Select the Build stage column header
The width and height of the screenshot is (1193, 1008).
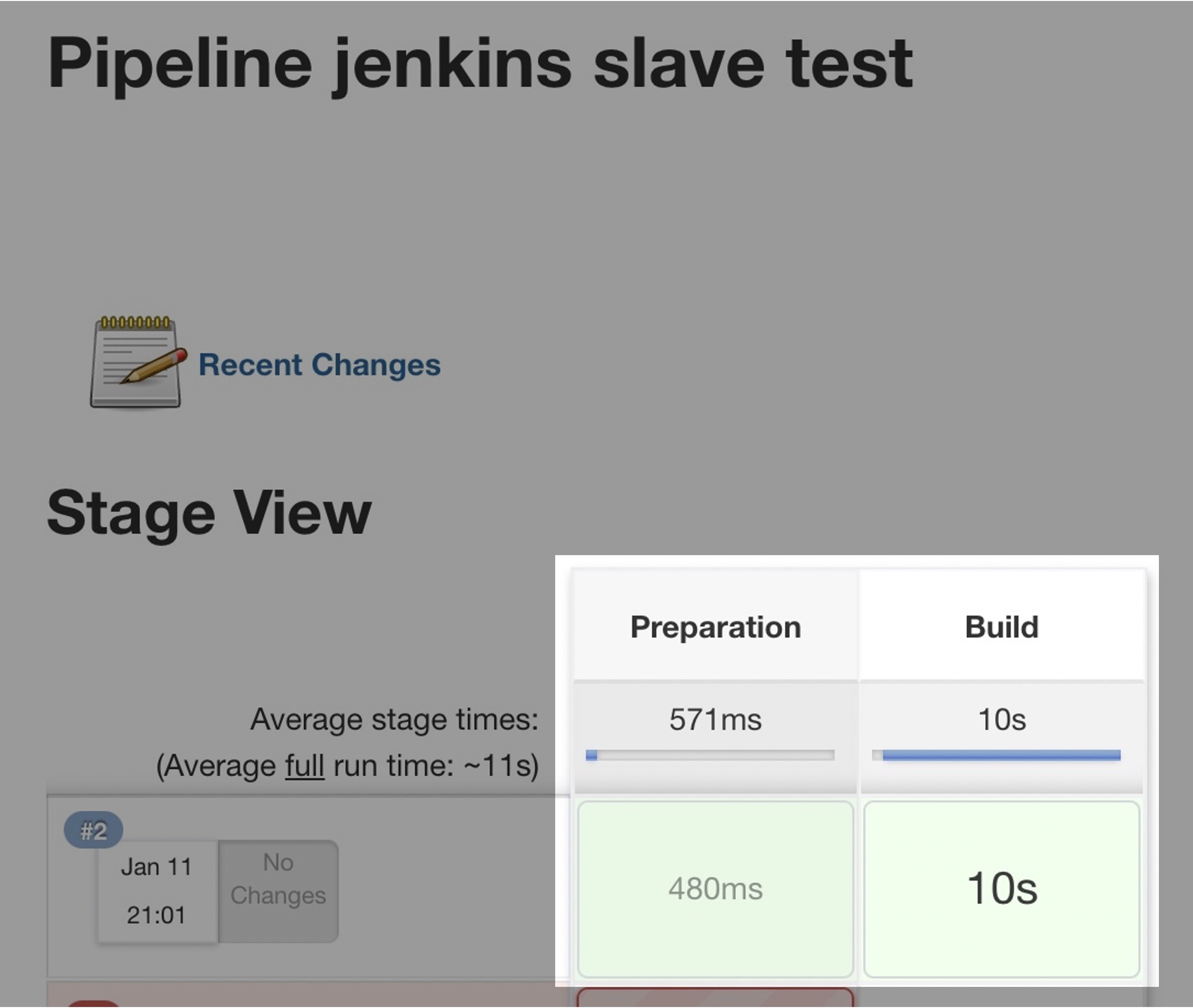pos(1001,627)
